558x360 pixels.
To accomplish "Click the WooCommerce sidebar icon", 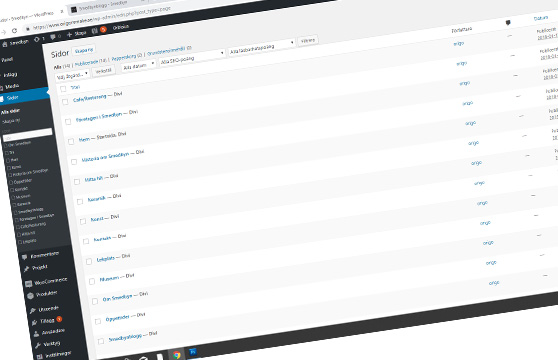I will [28, 284].
